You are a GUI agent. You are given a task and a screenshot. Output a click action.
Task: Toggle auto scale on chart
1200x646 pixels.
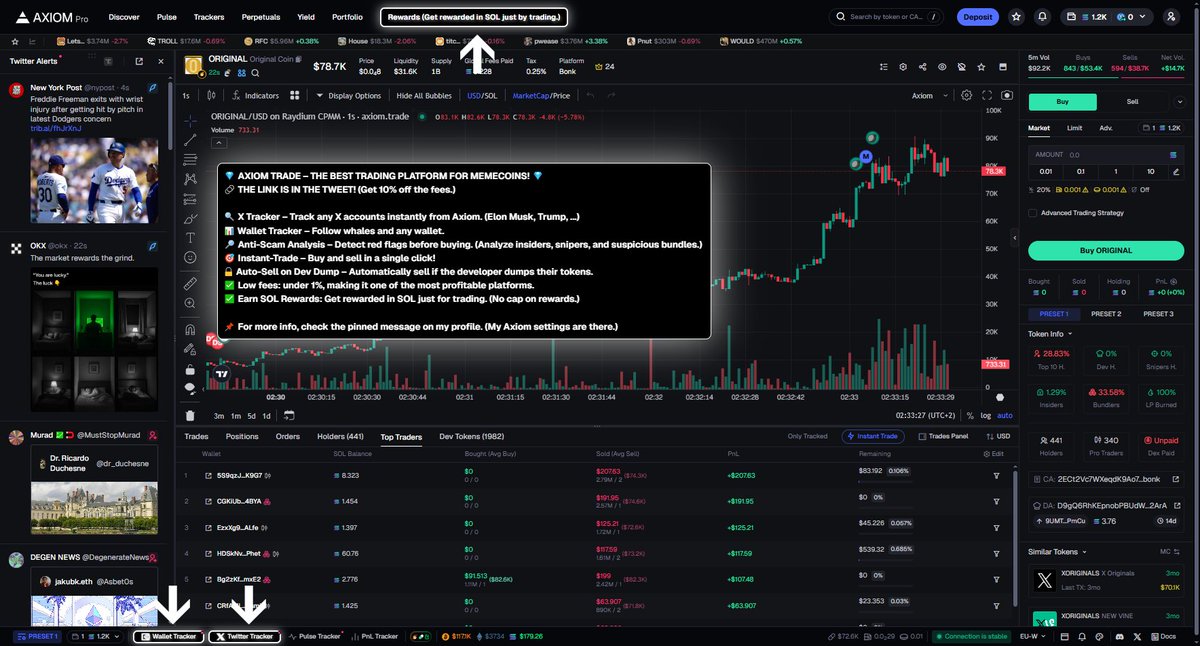pyautogui.click(x=1005, y=415)
